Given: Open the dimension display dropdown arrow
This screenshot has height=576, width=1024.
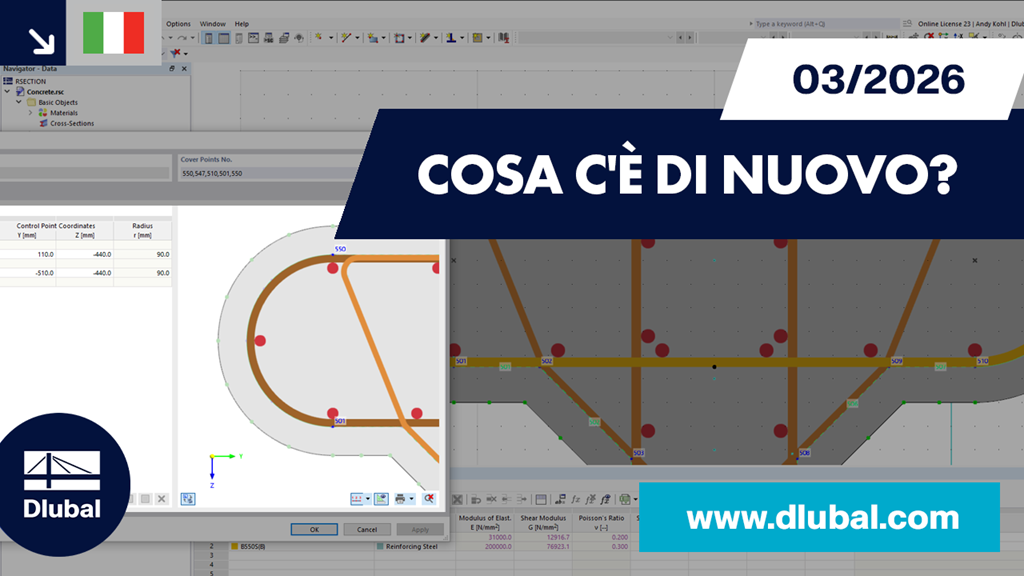Looking at the screenshot, I should tap(368, 499).
